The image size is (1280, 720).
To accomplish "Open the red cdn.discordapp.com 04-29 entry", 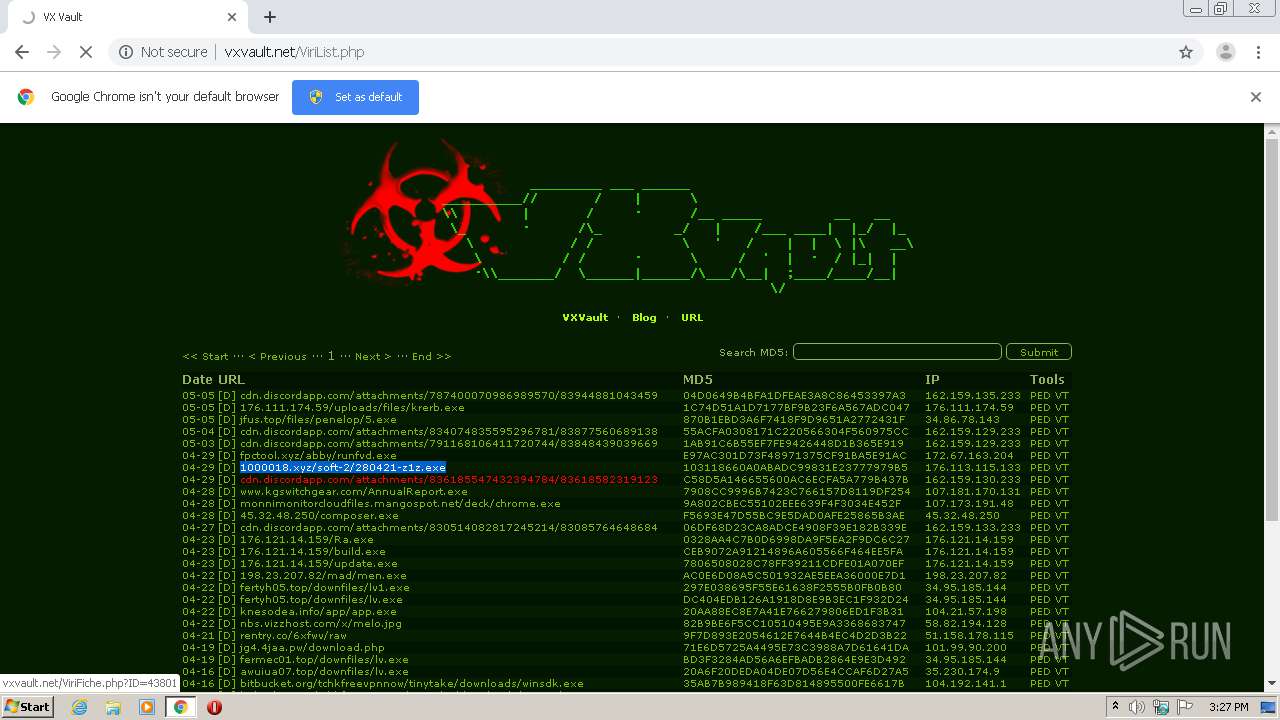I will click(x=449, y=479).
